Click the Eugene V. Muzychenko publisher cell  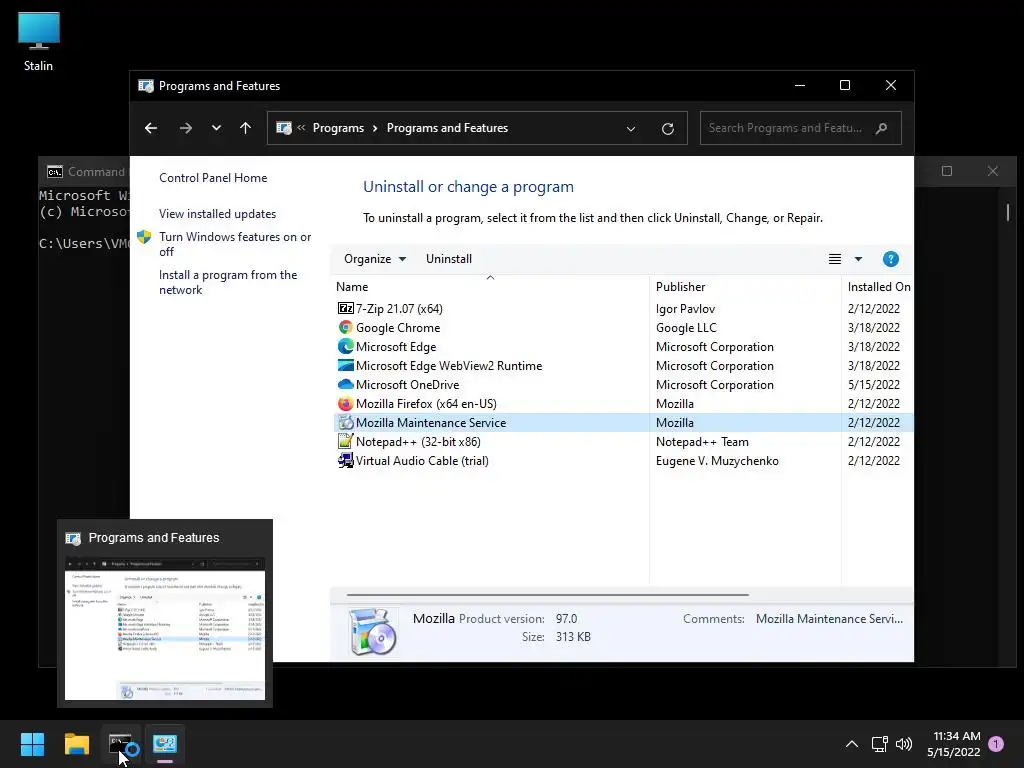[x=717, y=460]
